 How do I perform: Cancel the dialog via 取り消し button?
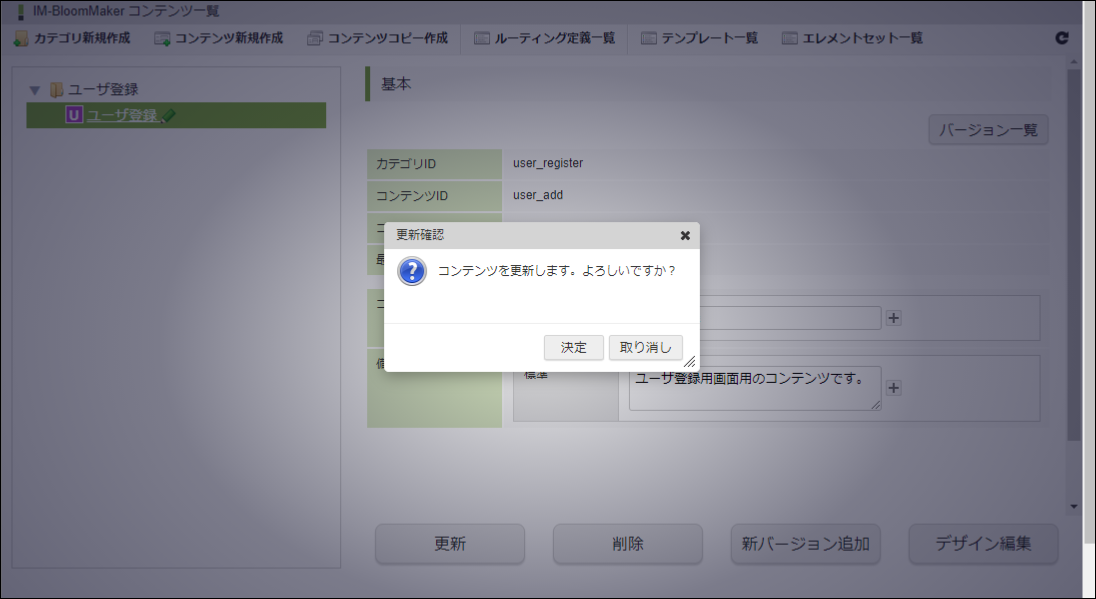645,347
